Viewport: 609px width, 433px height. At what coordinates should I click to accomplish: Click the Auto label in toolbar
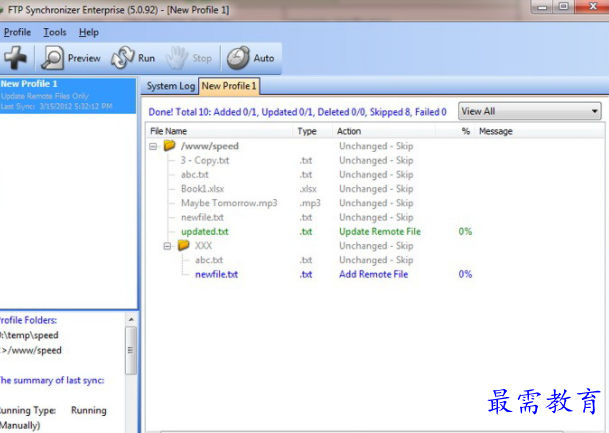(x=264, y=58)
